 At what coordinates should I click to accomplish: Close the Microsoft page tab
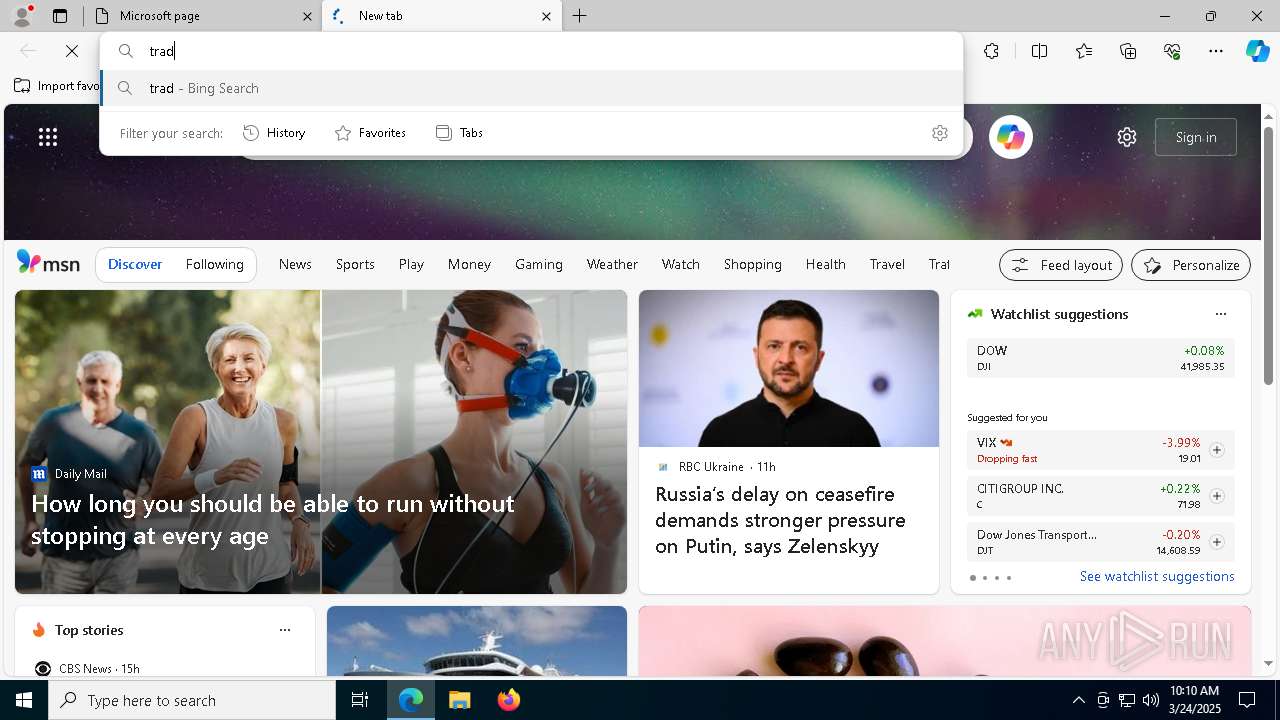coord(307,16)
